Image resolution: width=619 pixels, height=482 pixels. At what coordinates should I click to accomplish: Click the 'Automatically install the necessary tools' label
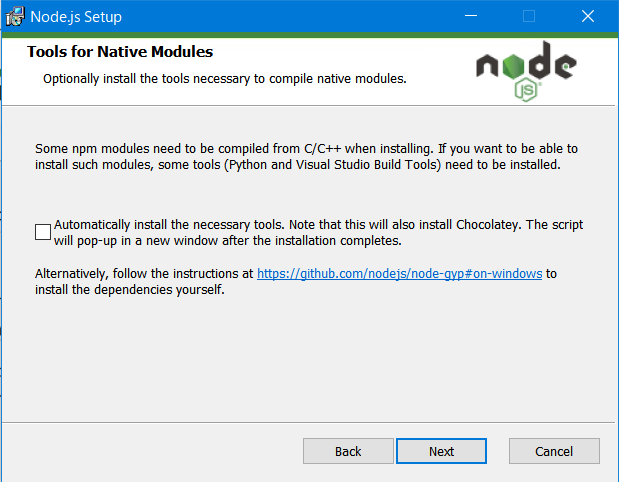tap(318, 233)
